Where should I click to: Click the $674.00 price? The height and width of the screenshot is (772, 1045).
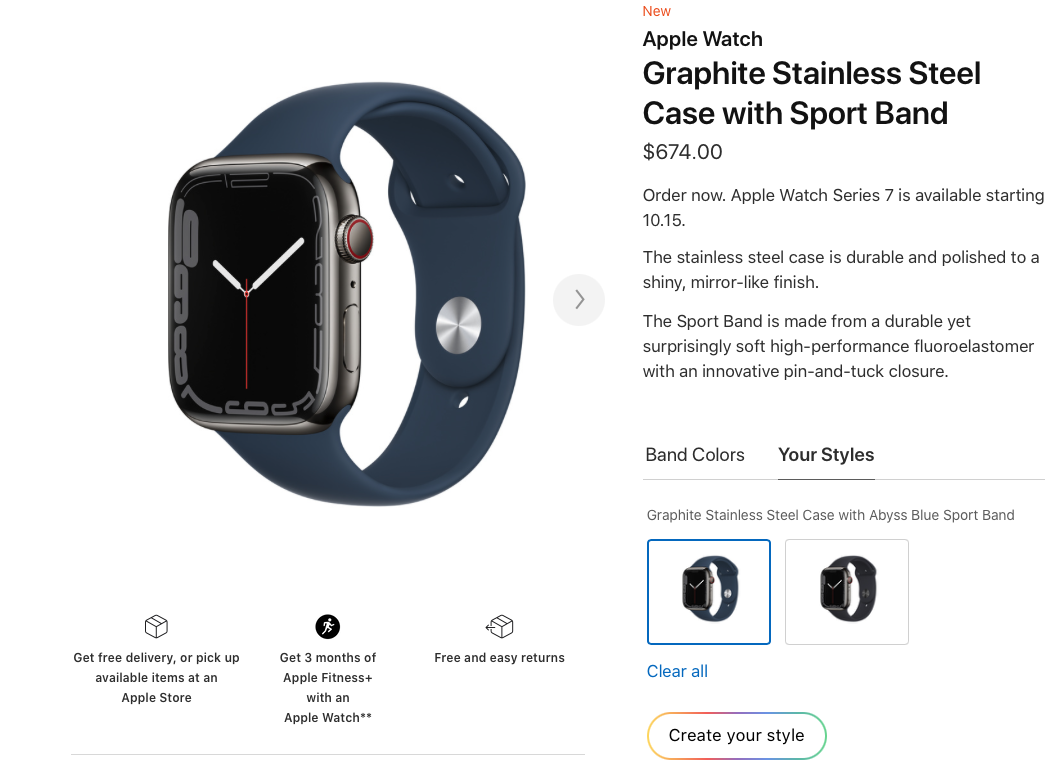(x=682, y=152)
